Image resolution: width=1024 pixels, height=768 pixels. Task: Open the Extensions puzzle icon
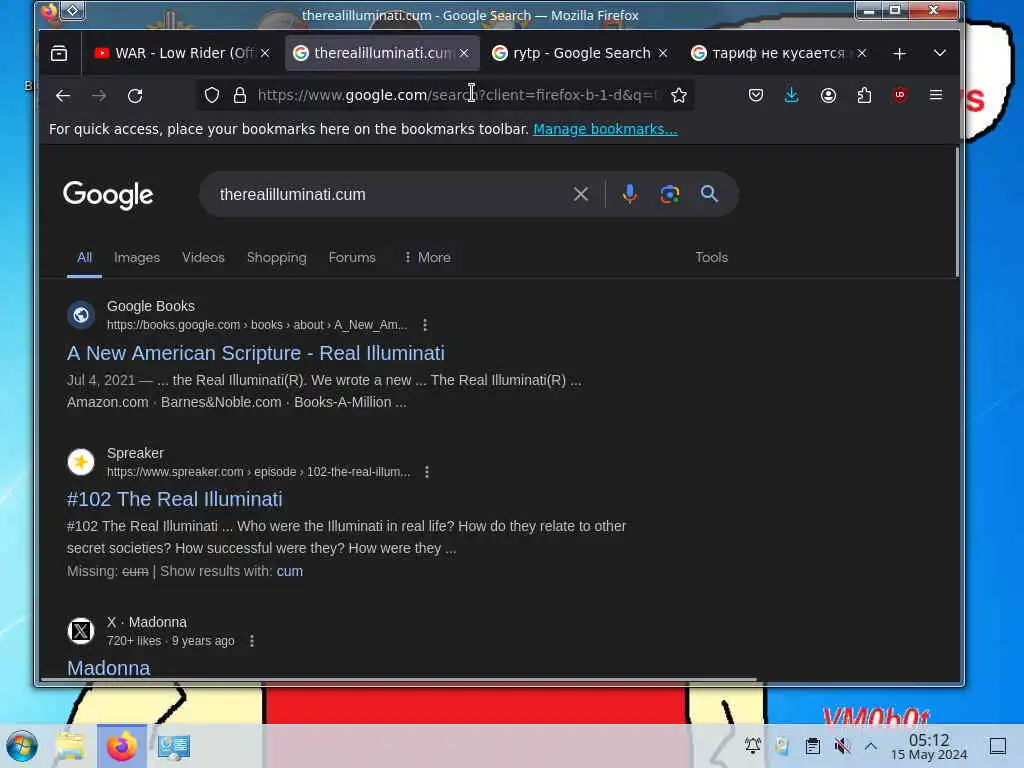click(864, 95)
